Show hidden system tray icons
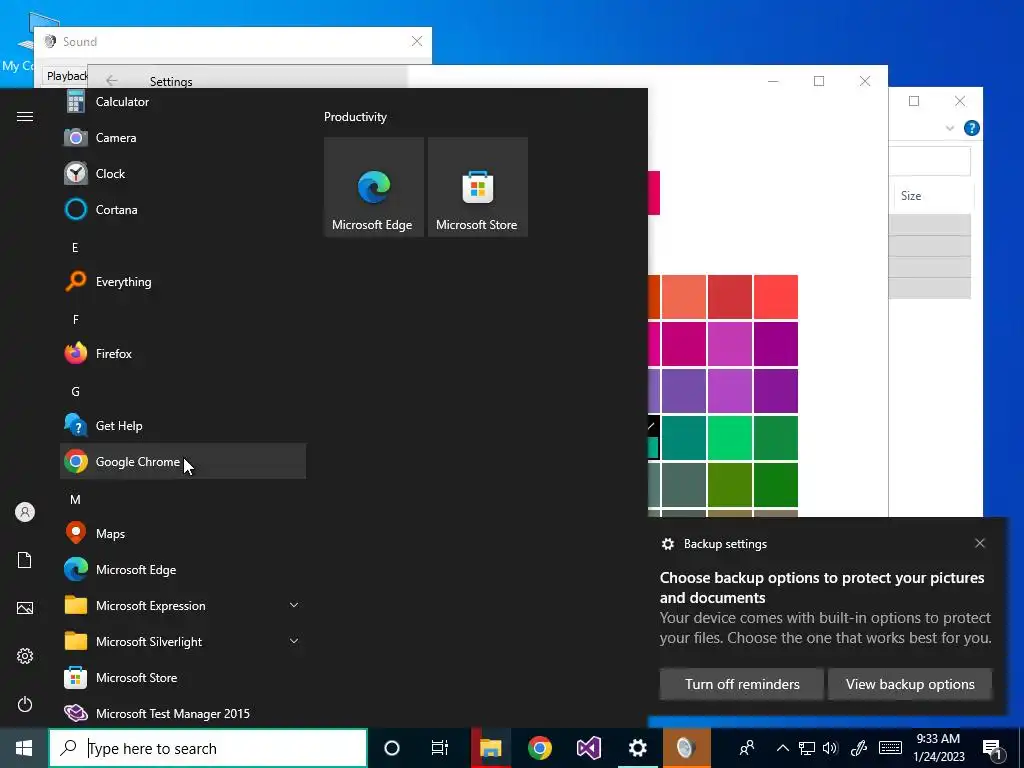This screenshot has height=768, width=1024. (782, 748)
